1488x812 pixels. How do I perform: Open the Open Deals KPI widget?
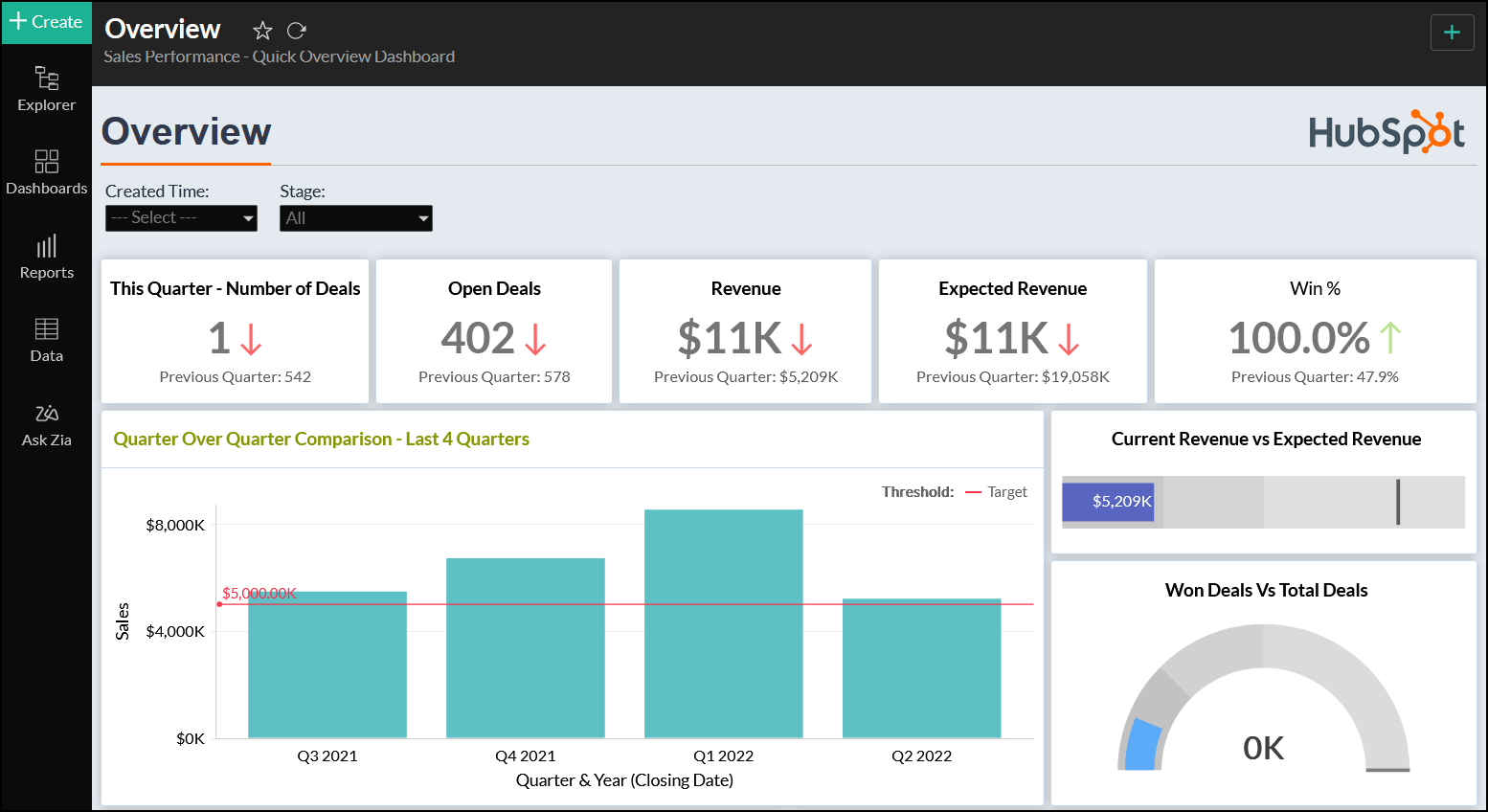[494, 331]
